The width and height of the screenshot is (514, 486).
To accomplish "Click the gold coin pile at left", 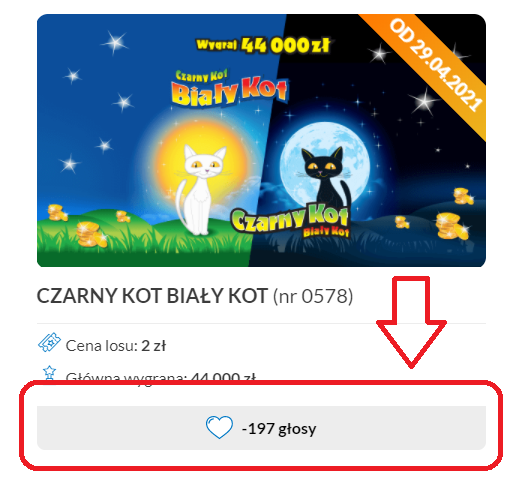I will point(90,234).
